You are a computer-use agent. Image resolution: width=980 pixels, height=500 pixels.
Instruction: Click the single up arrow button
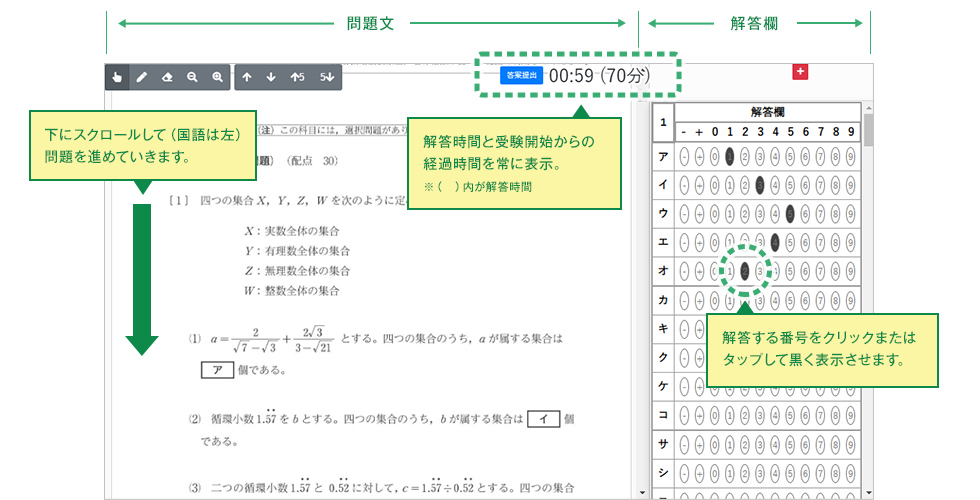(x=247, y=78)
